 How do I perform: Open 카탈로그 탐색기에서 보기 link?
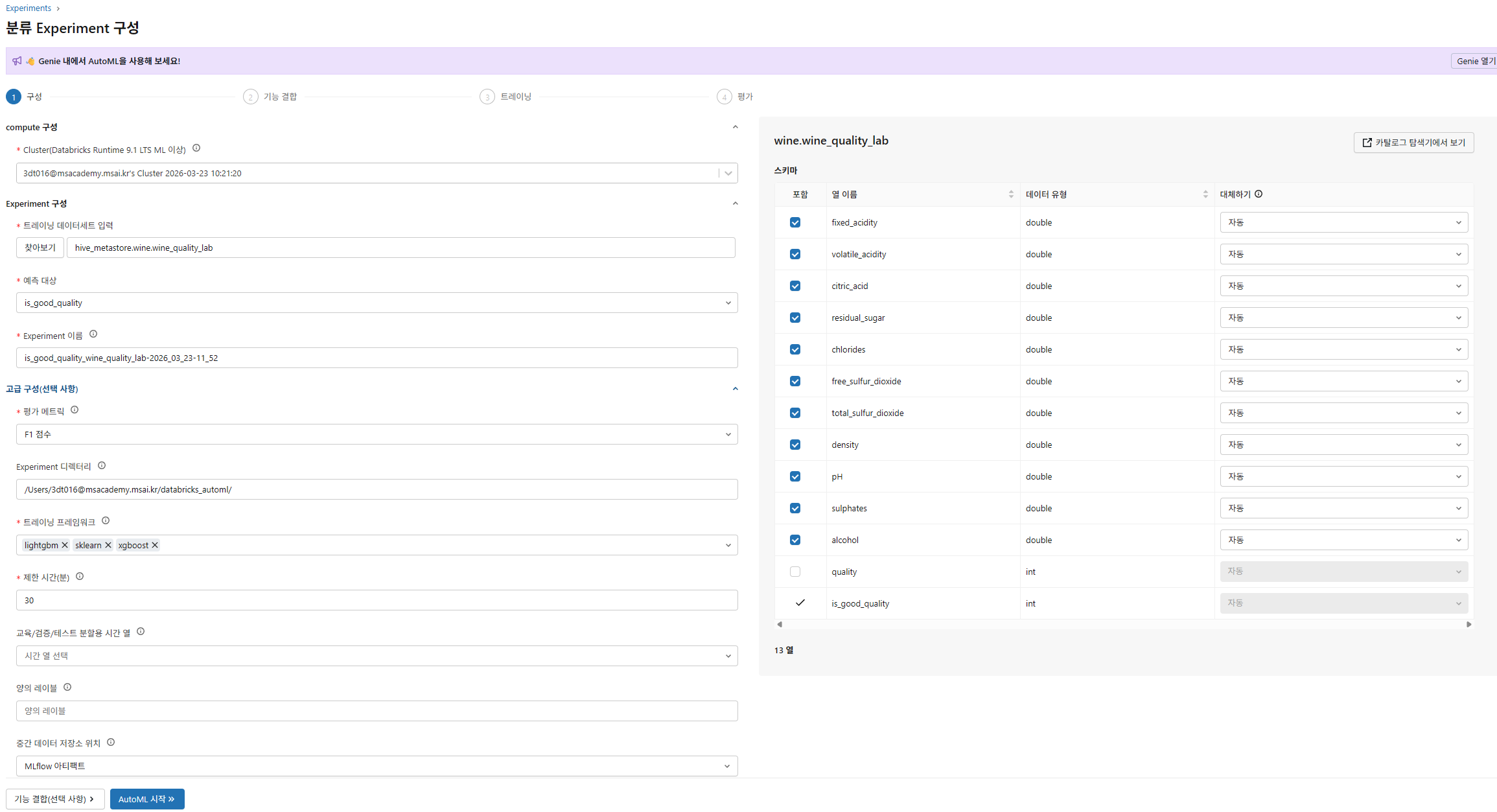pyautogui.click(x=1413, y=143)
